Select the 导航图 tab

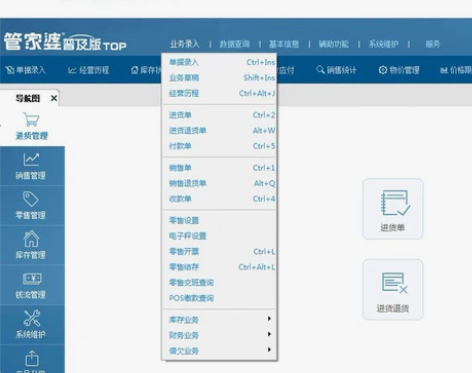(28, 98)
